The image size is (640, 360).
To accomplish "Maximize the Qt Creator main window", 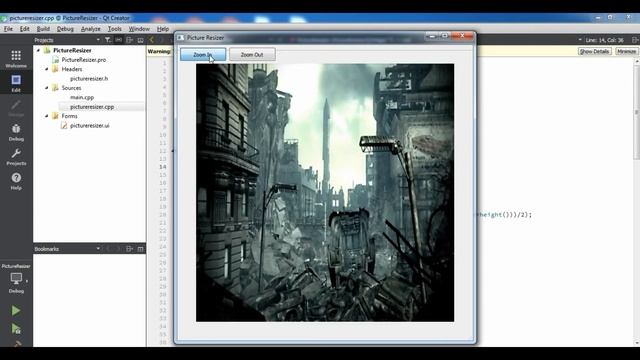I will click(610, 18).
